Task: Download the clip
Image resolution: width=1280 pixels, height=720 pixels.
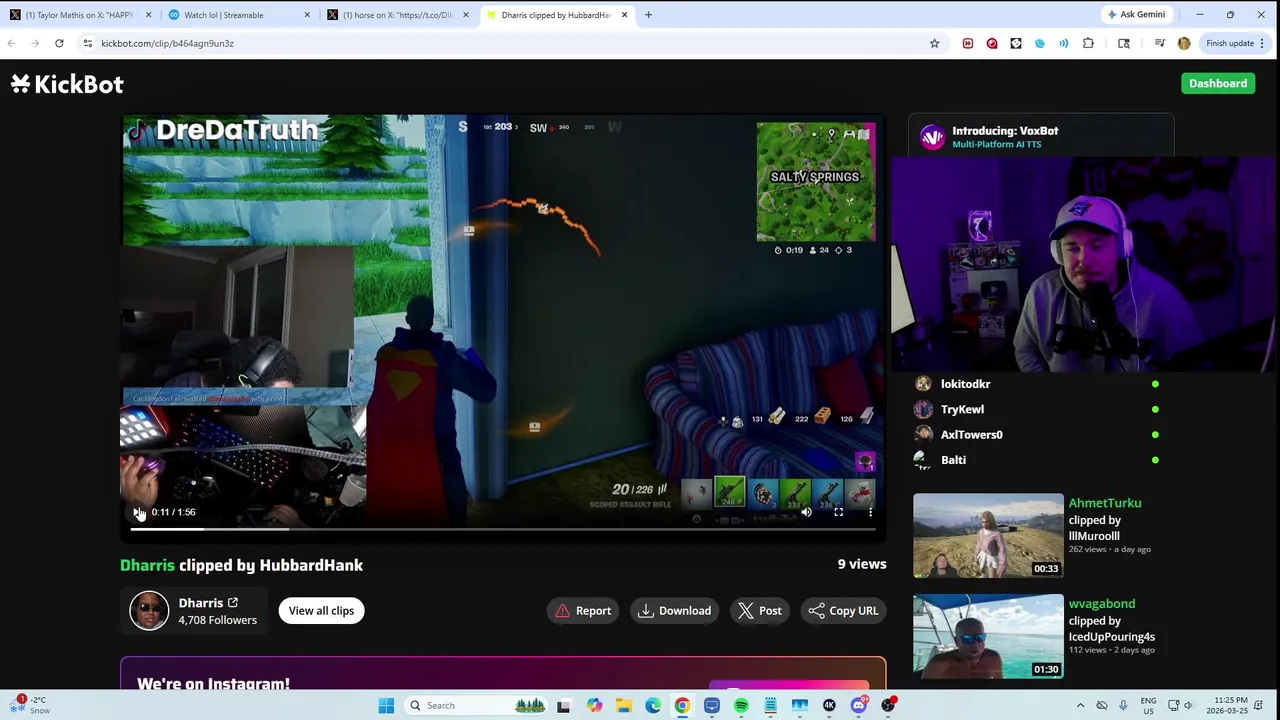Action: [675, 611]
